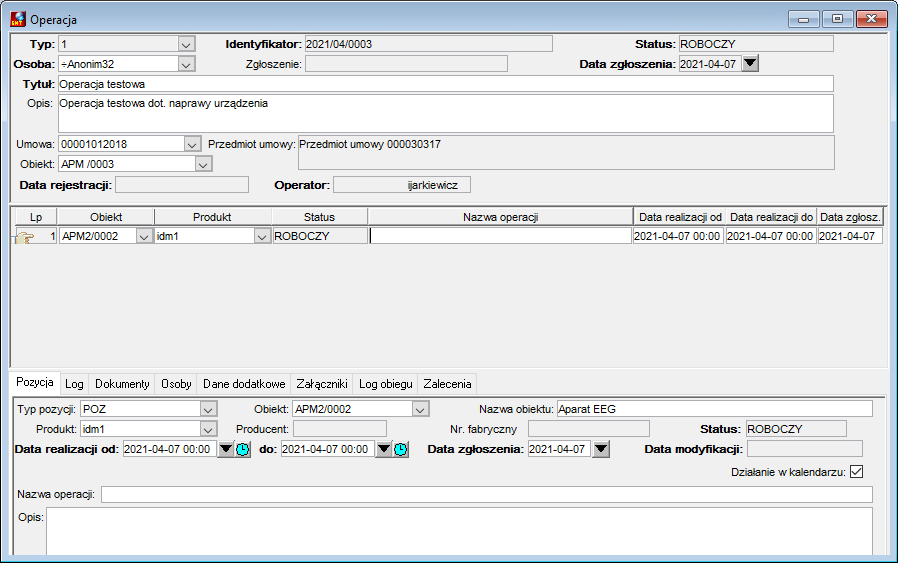Click the Lp column header

coord(36,217)
